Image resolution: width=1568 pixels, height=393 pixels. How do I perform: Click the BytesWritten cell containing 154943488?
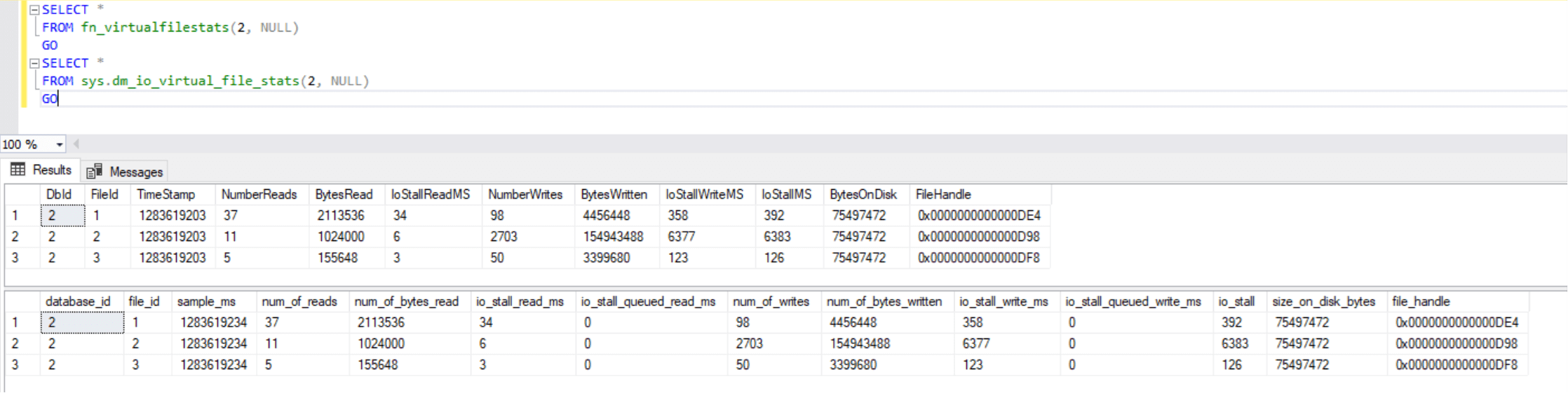tap(613, 237)
